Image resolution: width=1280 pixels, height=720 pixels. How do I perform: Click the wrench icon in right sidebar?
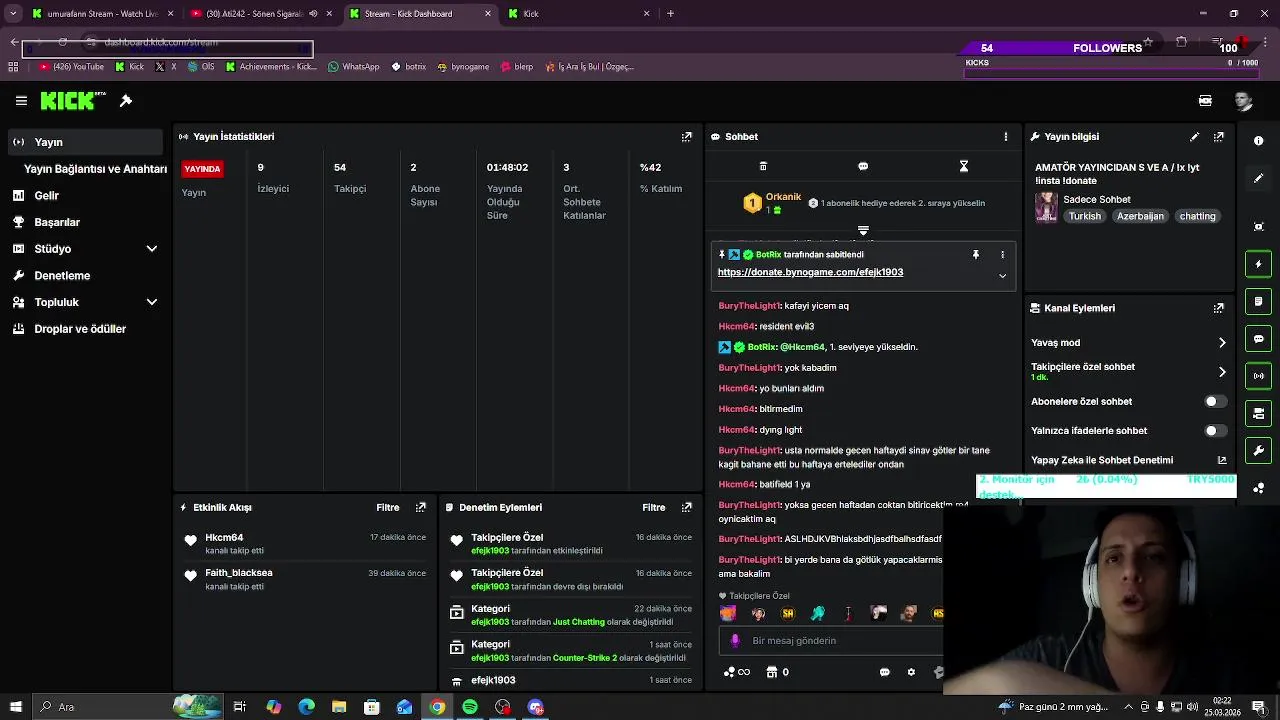1259,450
